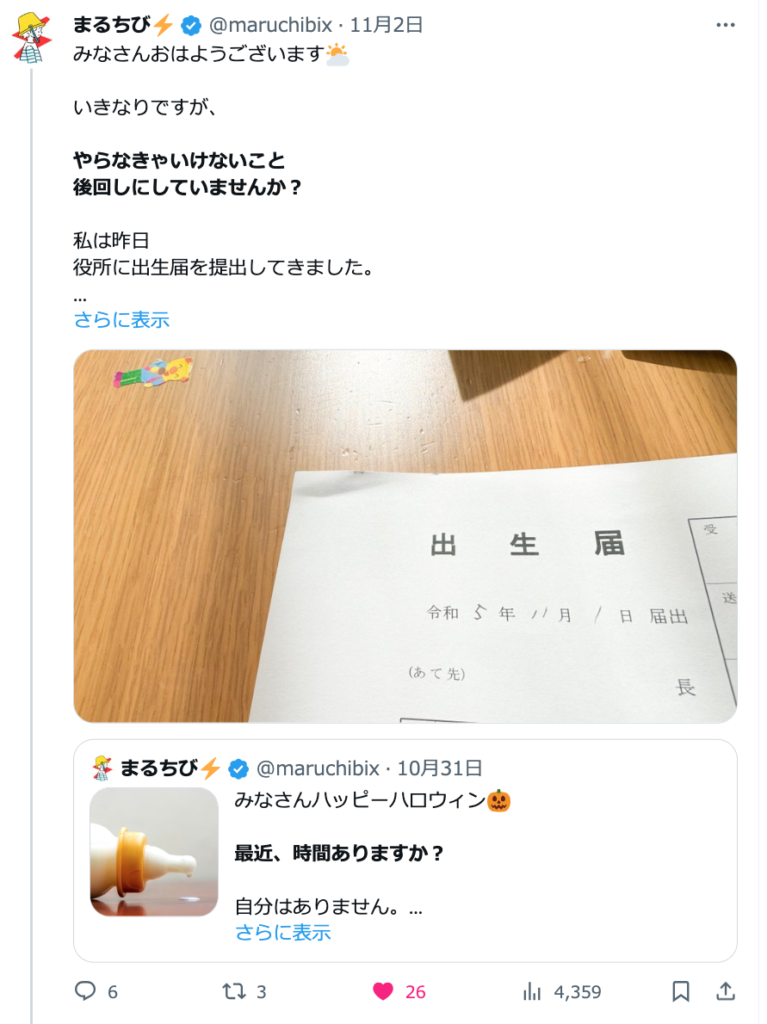Click the reply speech bubble icon
The image size is (767, 1024).
point(85,991)
